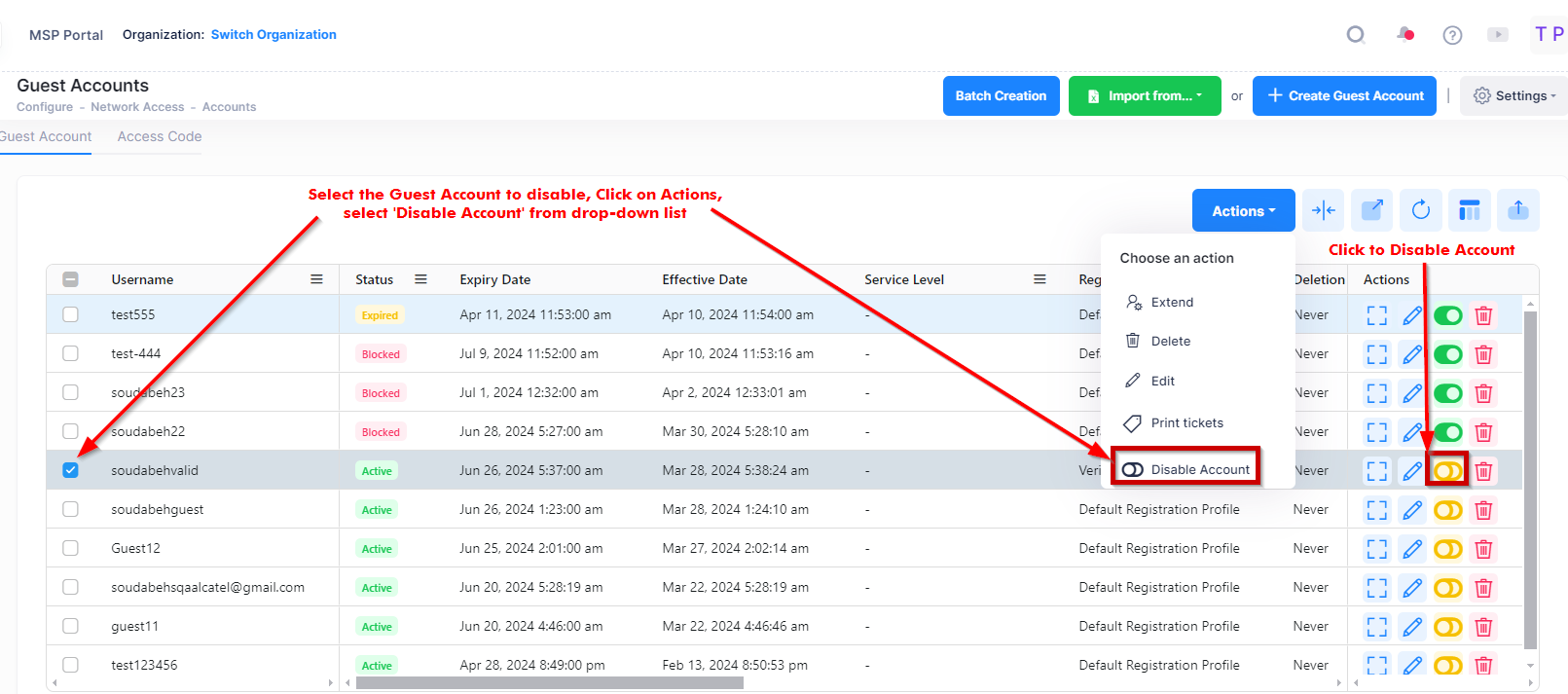Click the refresh table icon
1568x694 pixels.
point(1420,210)
